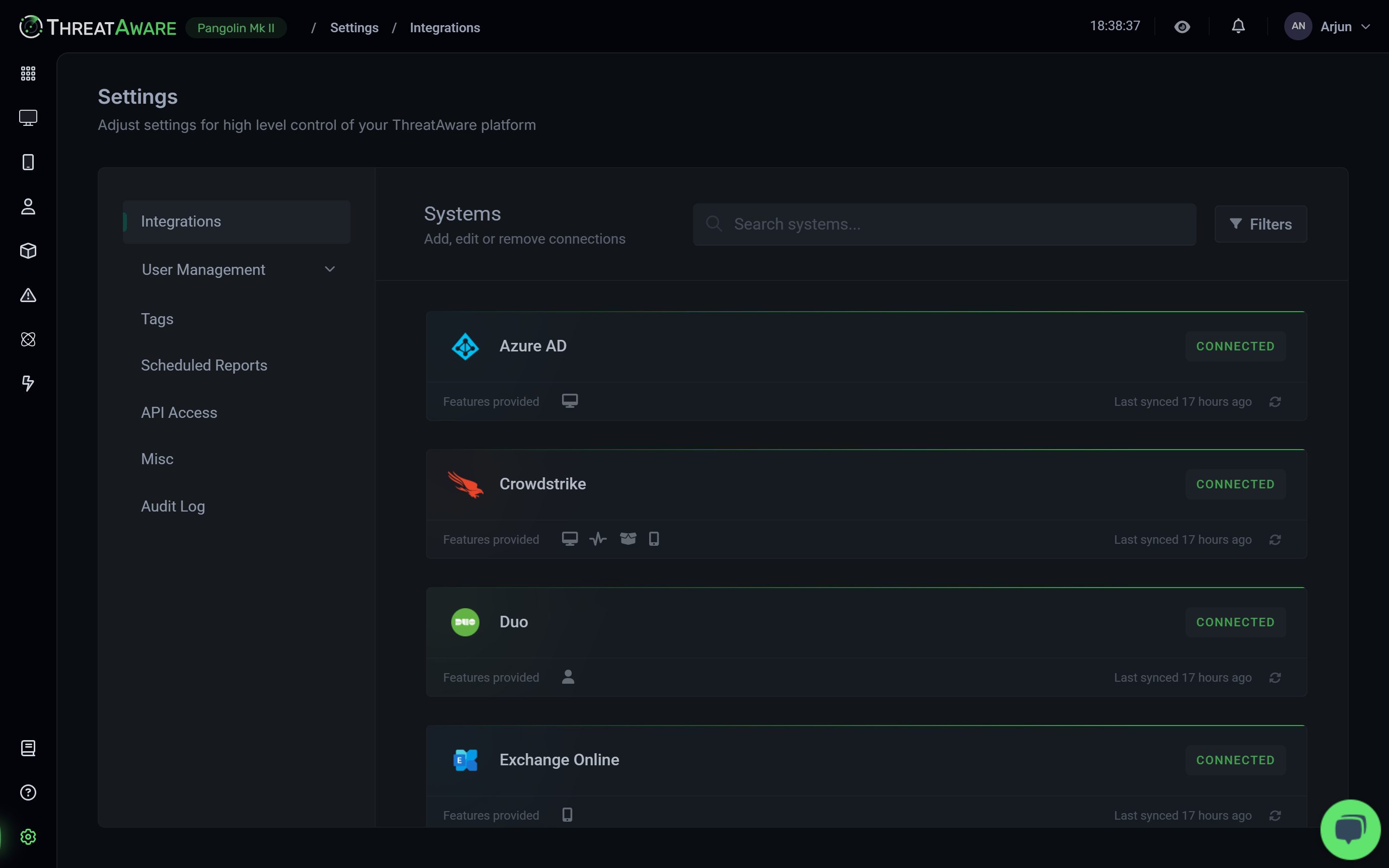Check alerts via the warning triangle icon

coord(28,295)
